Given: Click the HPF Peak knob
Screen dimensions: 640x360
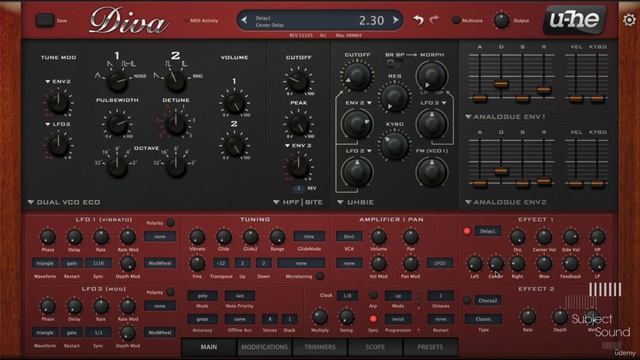Looking at the screenshot, I should point(298,124).
